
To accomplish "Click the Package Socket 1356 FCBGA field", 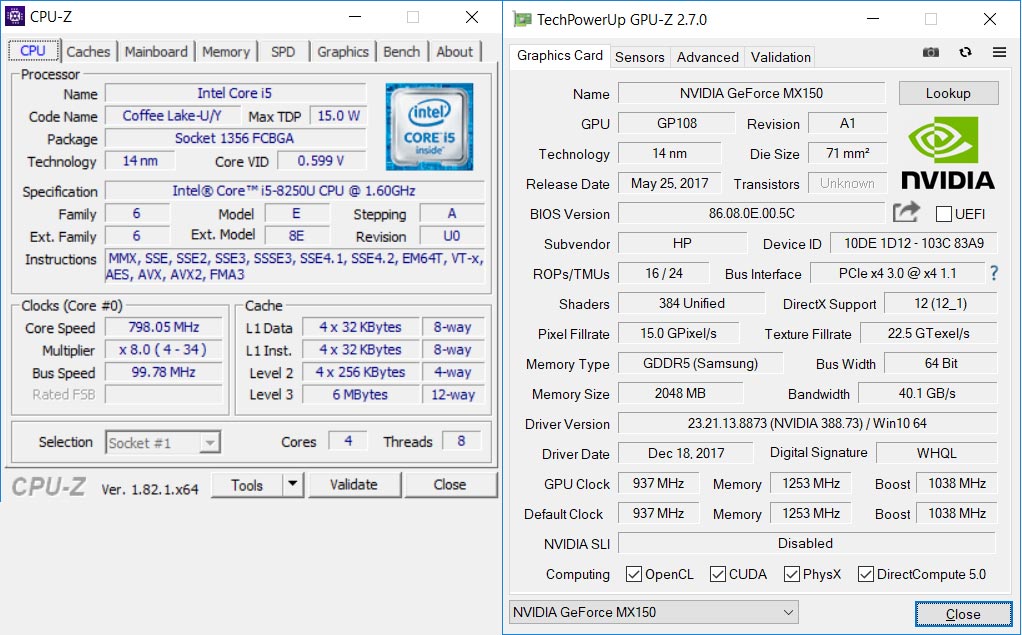I will click(x=235, y=138).
